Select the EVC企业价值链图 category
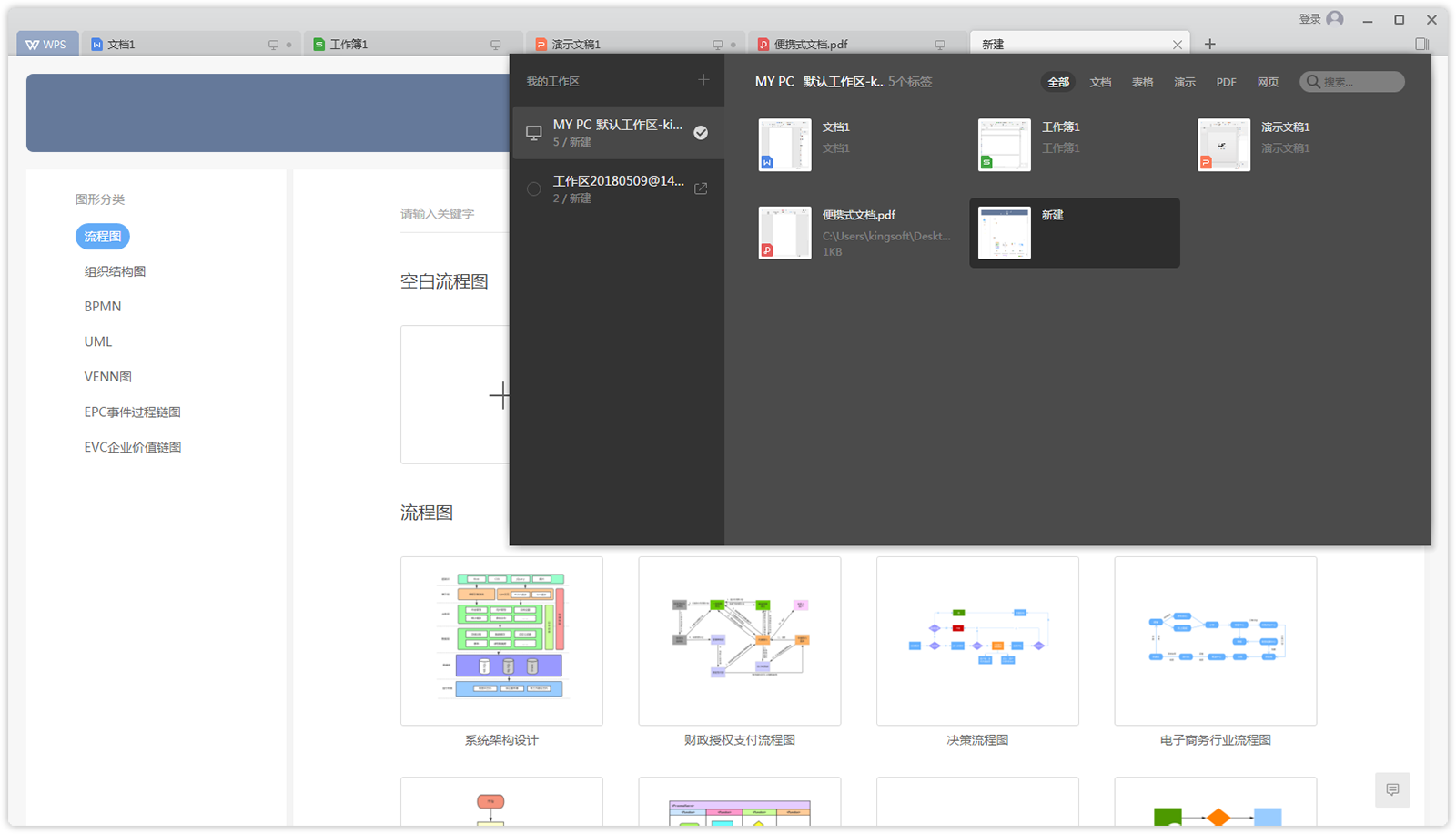 click(x=133, y=447)
